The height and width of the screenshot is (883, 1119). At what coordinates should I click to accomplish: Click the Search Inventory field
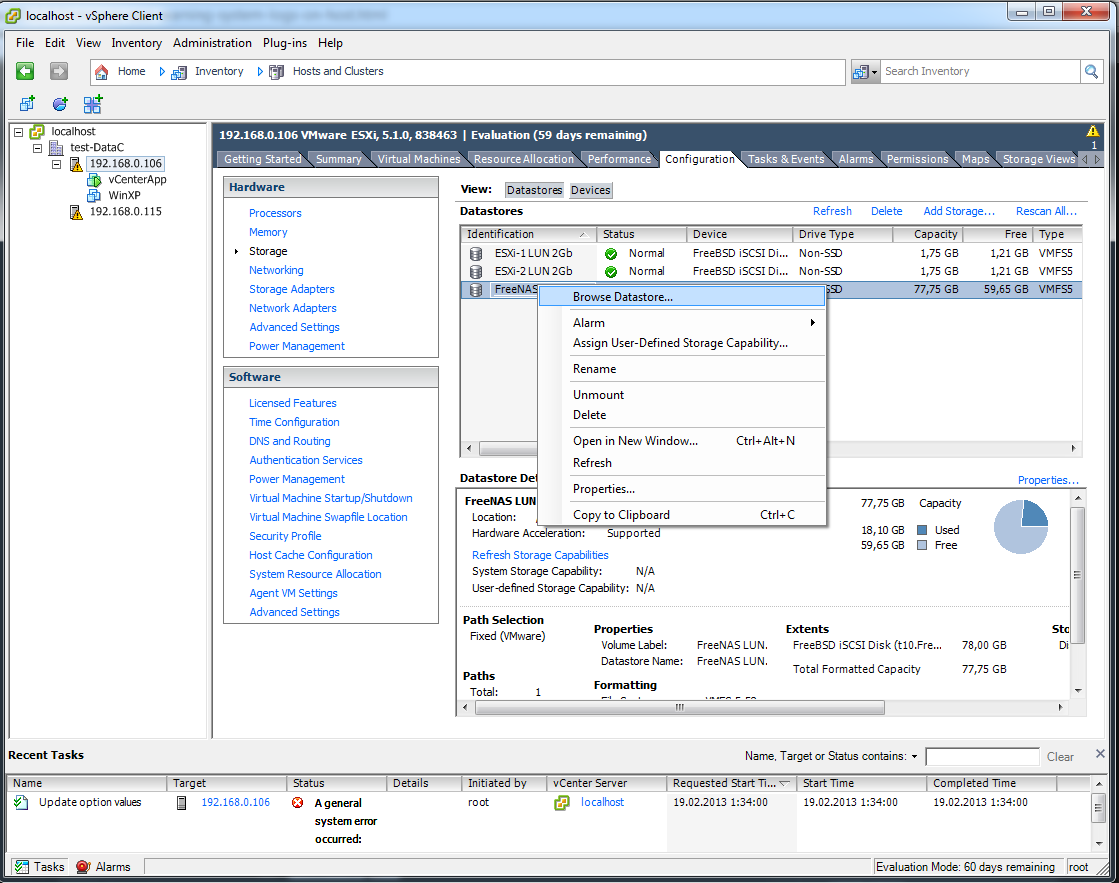pyautogui.click(x=979, y=71)
